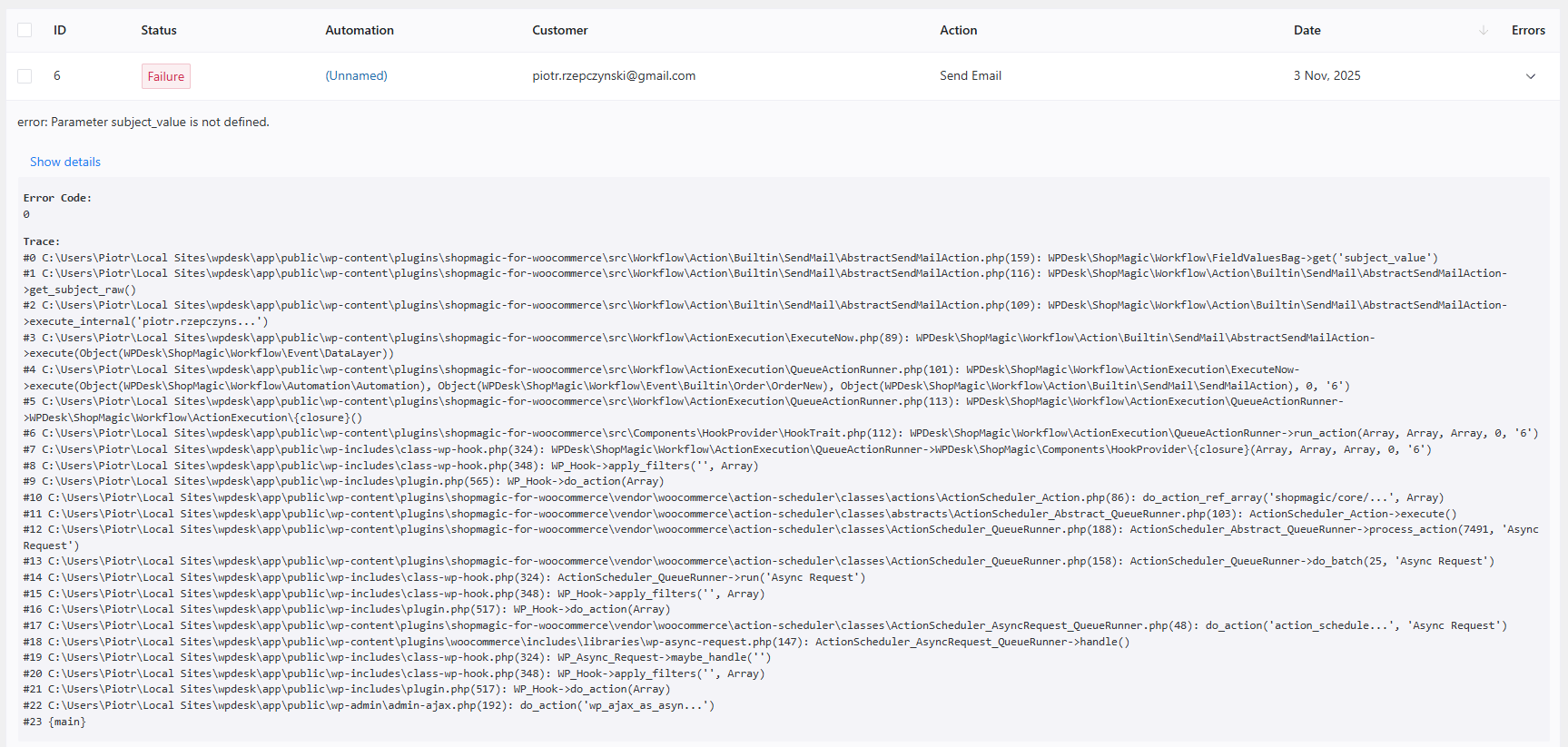Click the red Failure status badge
Viewport: 1568px width, 747px height.
tap(166, 76)
